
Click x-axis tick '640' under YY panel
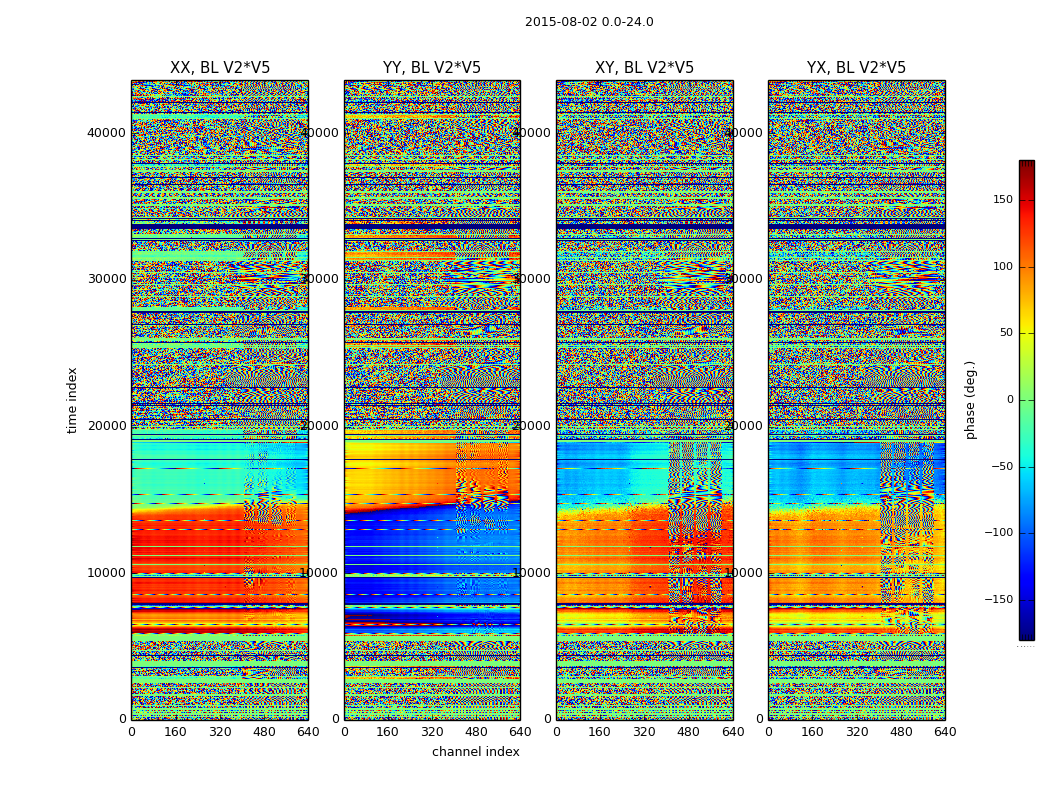[x=520, y=732]
